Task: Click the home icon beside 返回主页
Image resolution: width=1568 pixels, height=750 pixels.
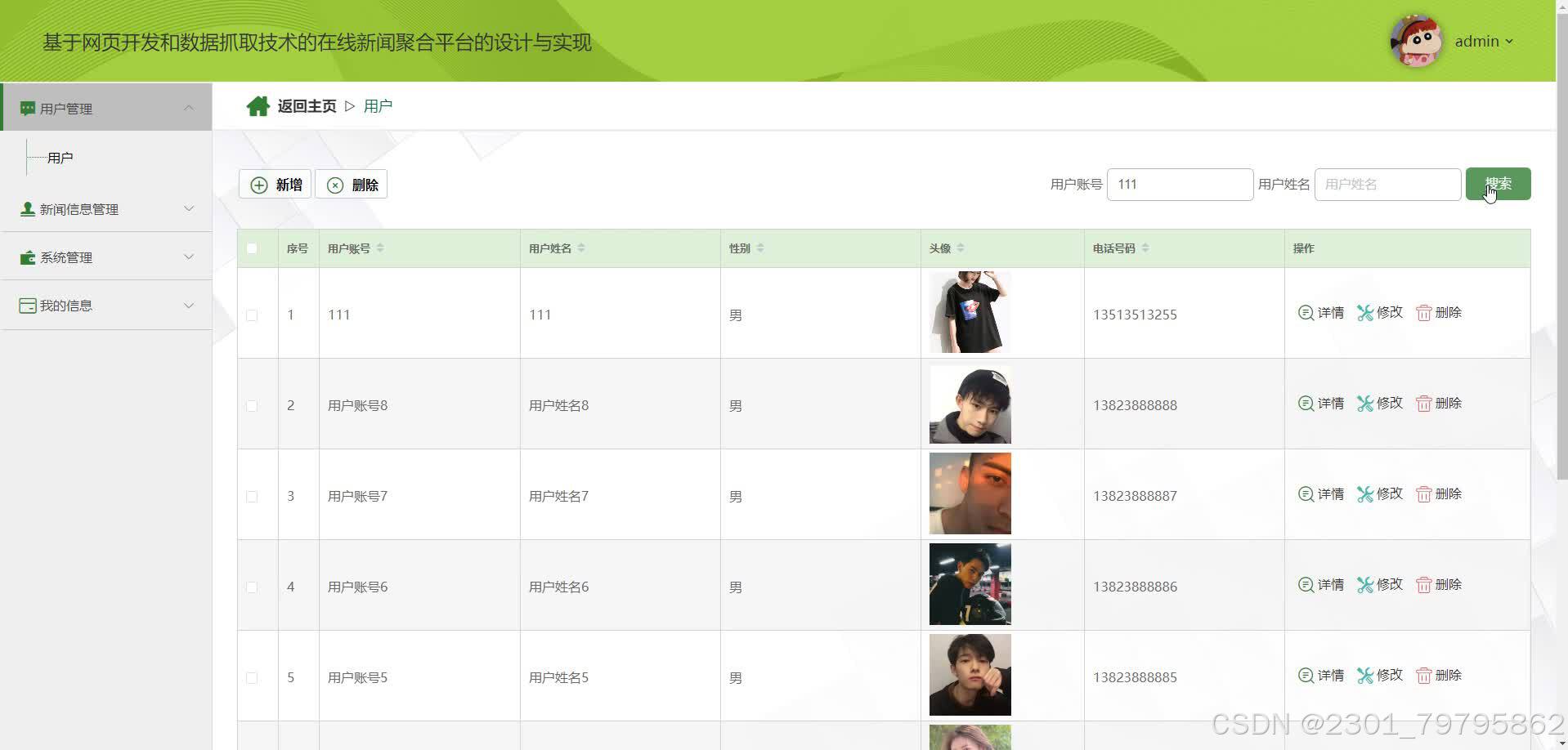Action: (258, 106)
